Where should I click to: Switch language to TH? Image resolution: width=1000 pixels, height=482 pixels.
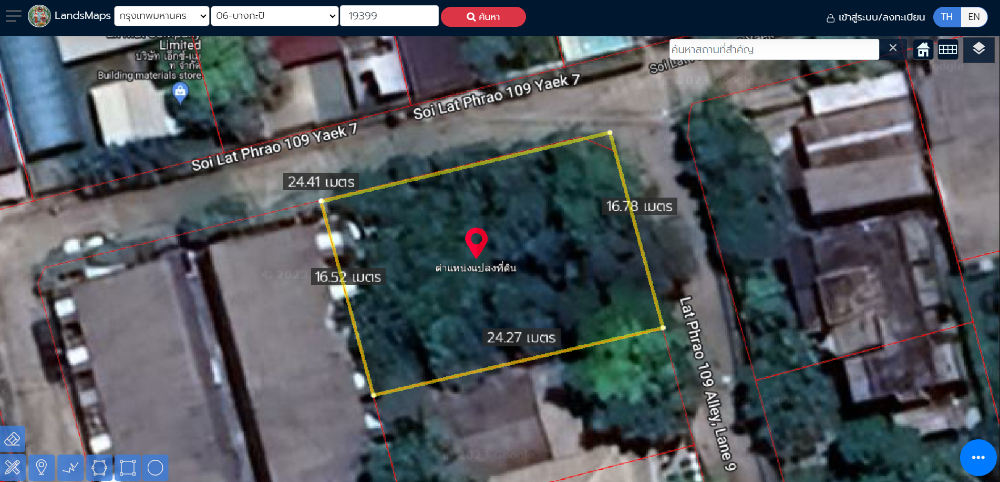946,17
